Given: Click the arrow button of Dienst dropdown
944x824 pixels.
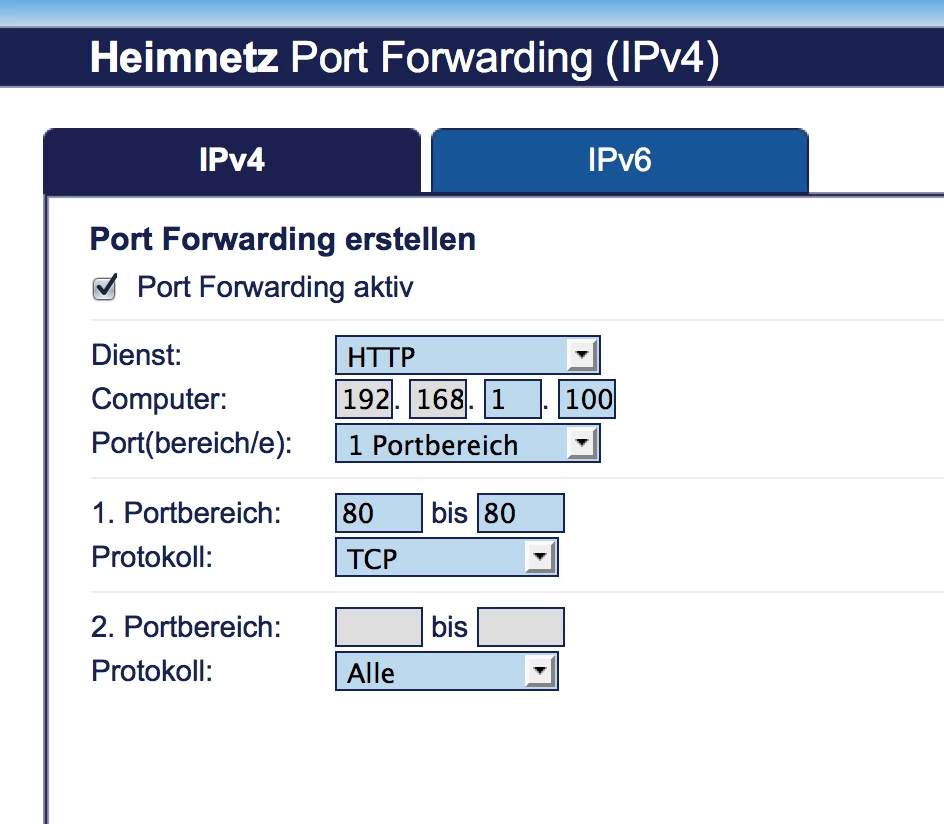Looking at the screenshot, I should (x=581, y=355).
